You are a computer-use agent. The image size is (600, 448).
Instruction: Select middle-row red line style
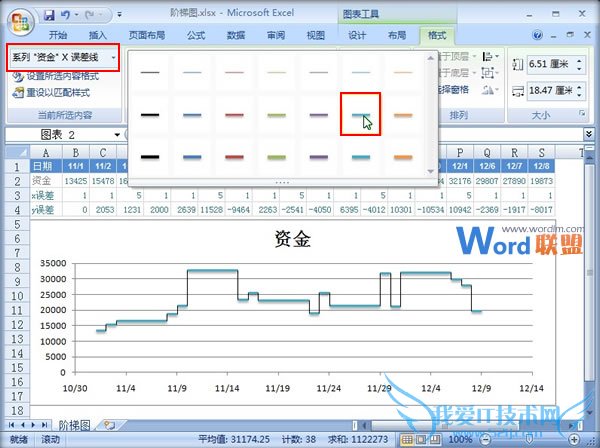[234, 115]
